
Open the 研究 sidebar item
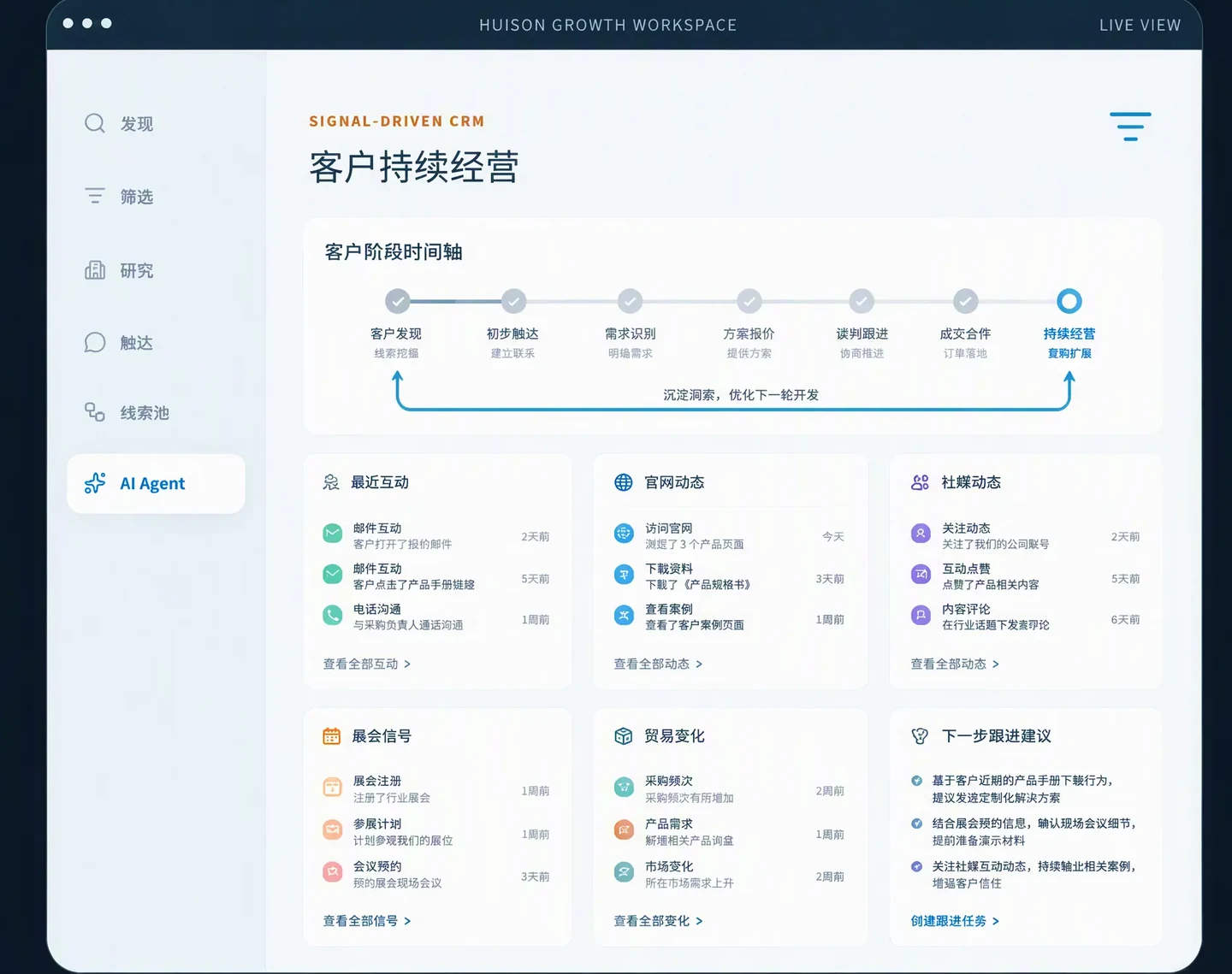point(118,270)
